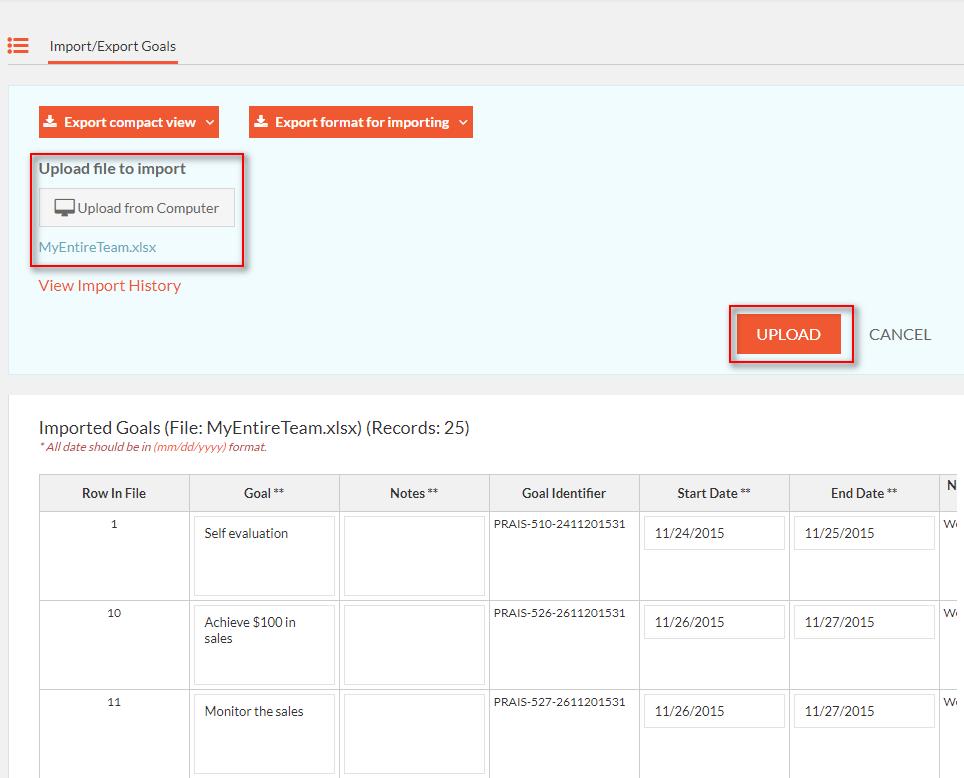Viewport: 964px width, 778px height.
Task: Click the computer monitor icon
Action: [x=64, y=208]
